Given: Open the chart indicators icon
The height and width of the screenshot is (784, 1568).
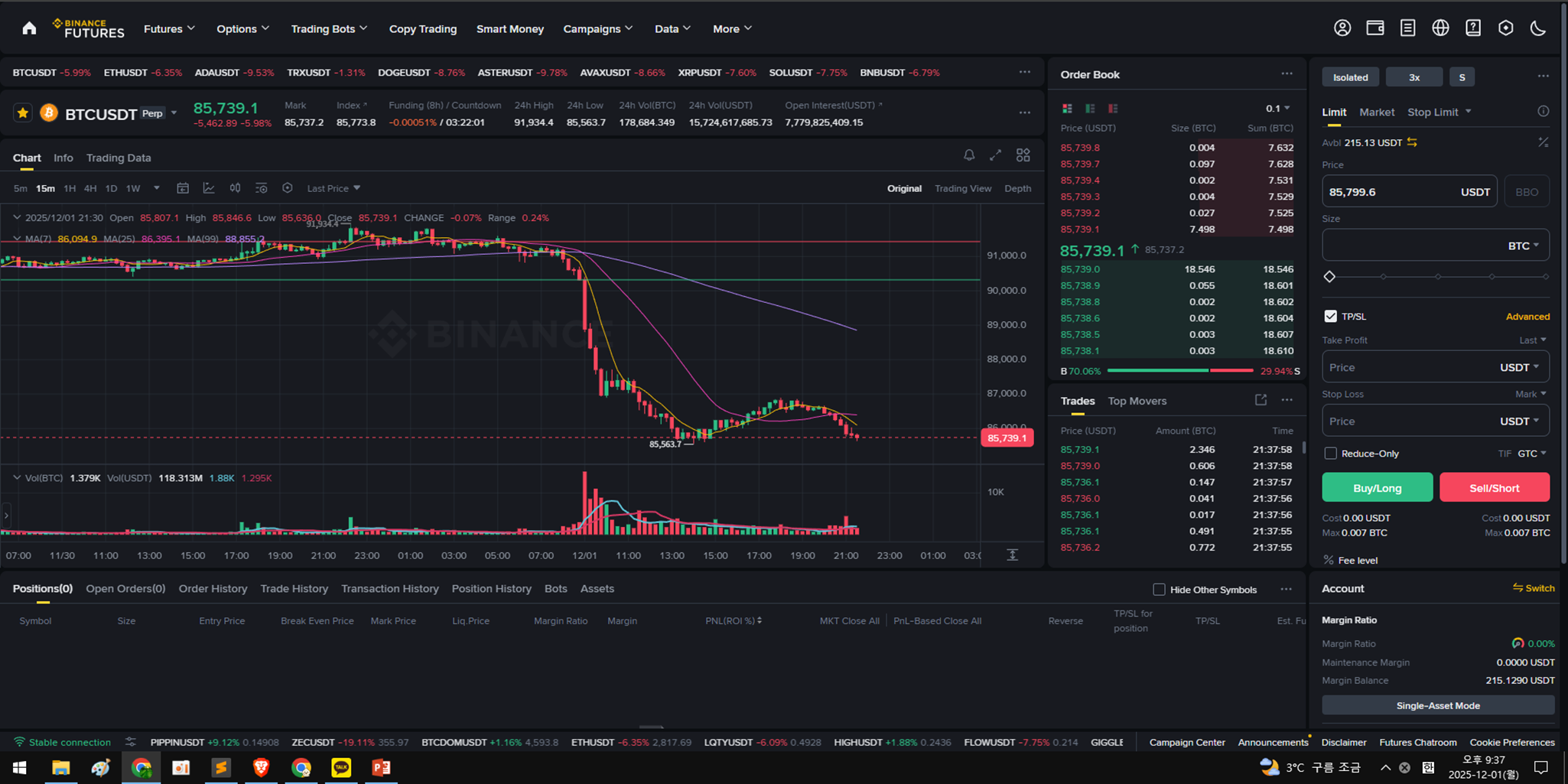Looking at the screenshot, I should (209, 188).
